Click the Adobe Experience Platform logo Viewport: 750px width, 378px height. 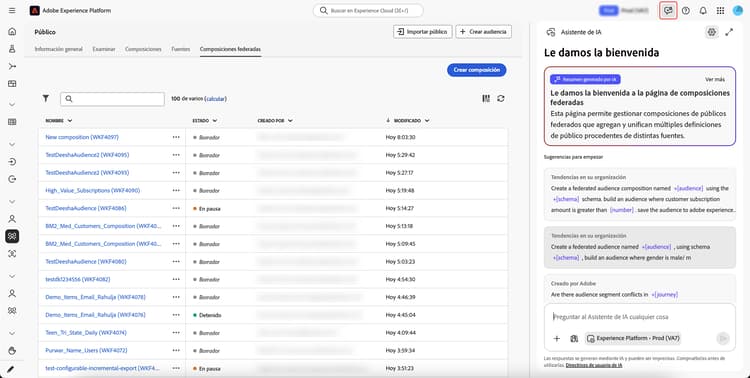34,11
